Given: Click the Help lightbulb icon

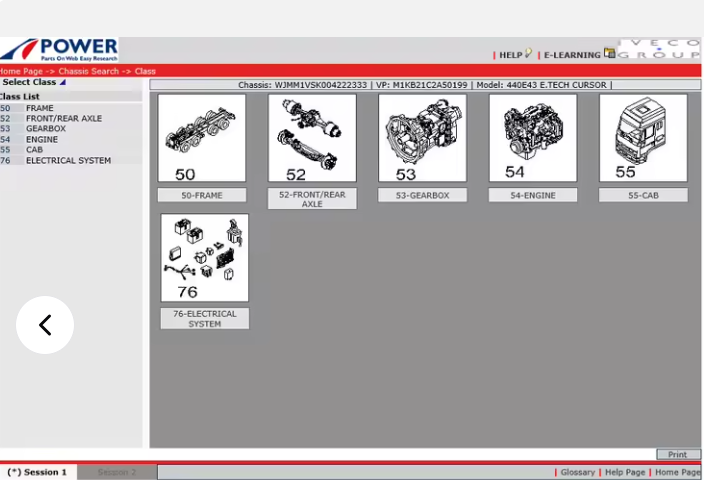Looking at the screenshot, I should [528, 54].
